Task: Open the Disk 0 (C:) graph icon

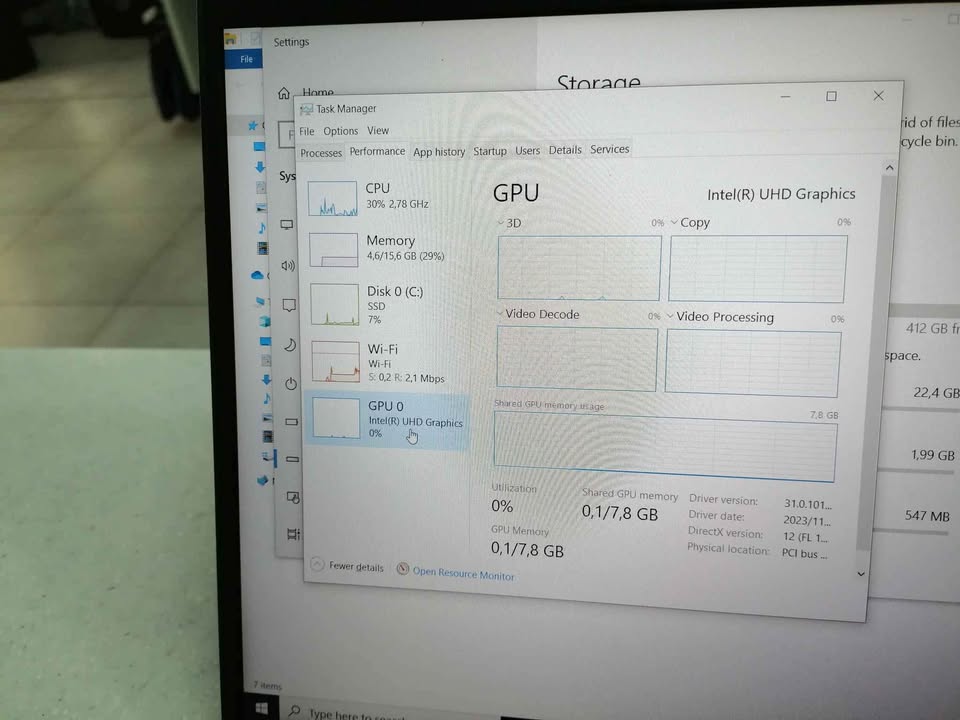Action: 335,305
